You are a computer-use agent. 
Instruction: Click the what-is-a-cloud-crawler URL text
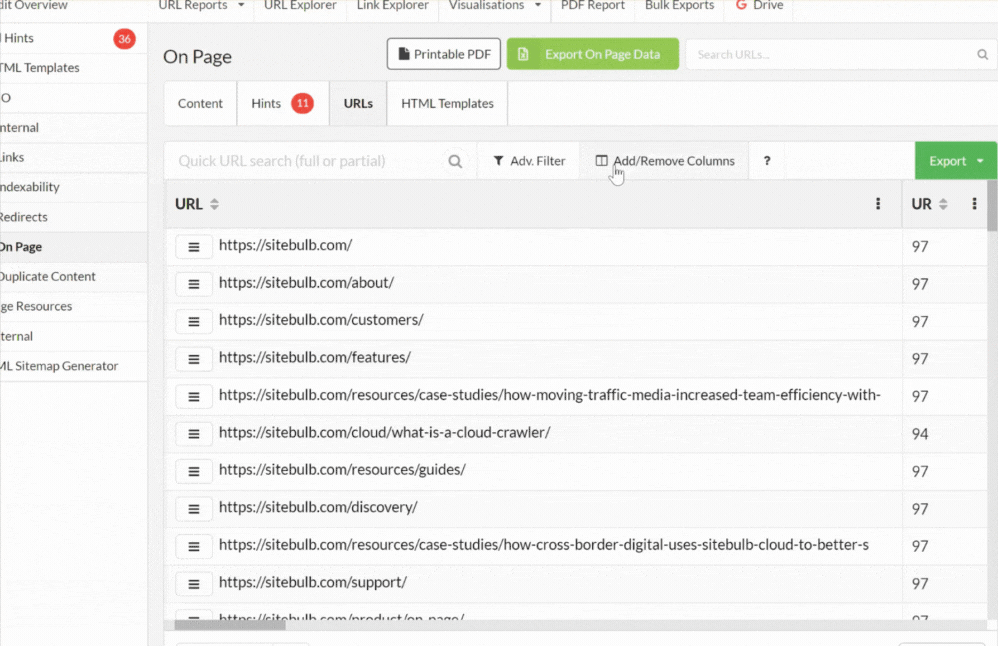tap(384, 433)
